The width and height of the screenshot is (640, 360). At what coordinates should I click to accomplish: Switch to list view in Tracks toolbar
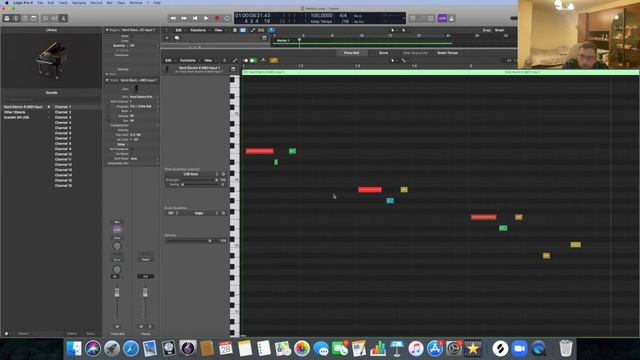click(x=235, y=30)
